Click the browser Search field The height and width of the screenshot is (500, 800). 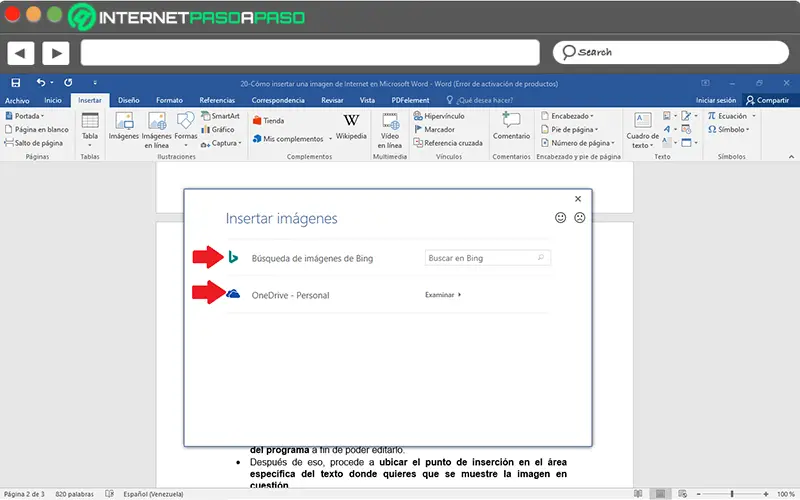pyautogui.click(x=670, y=53)
